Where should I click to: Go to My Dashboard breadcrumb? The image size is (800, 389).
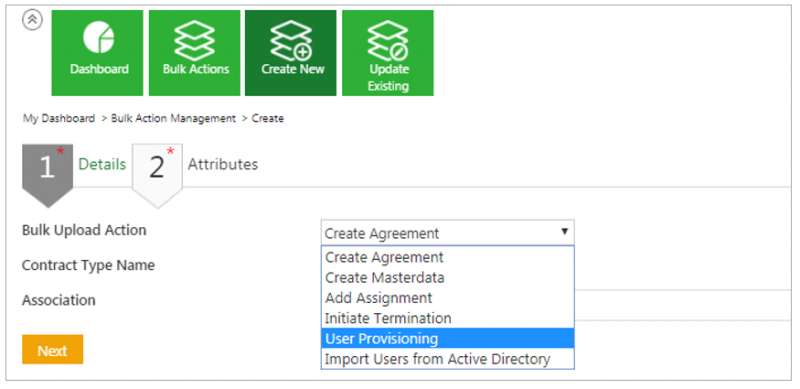[59, 118]
